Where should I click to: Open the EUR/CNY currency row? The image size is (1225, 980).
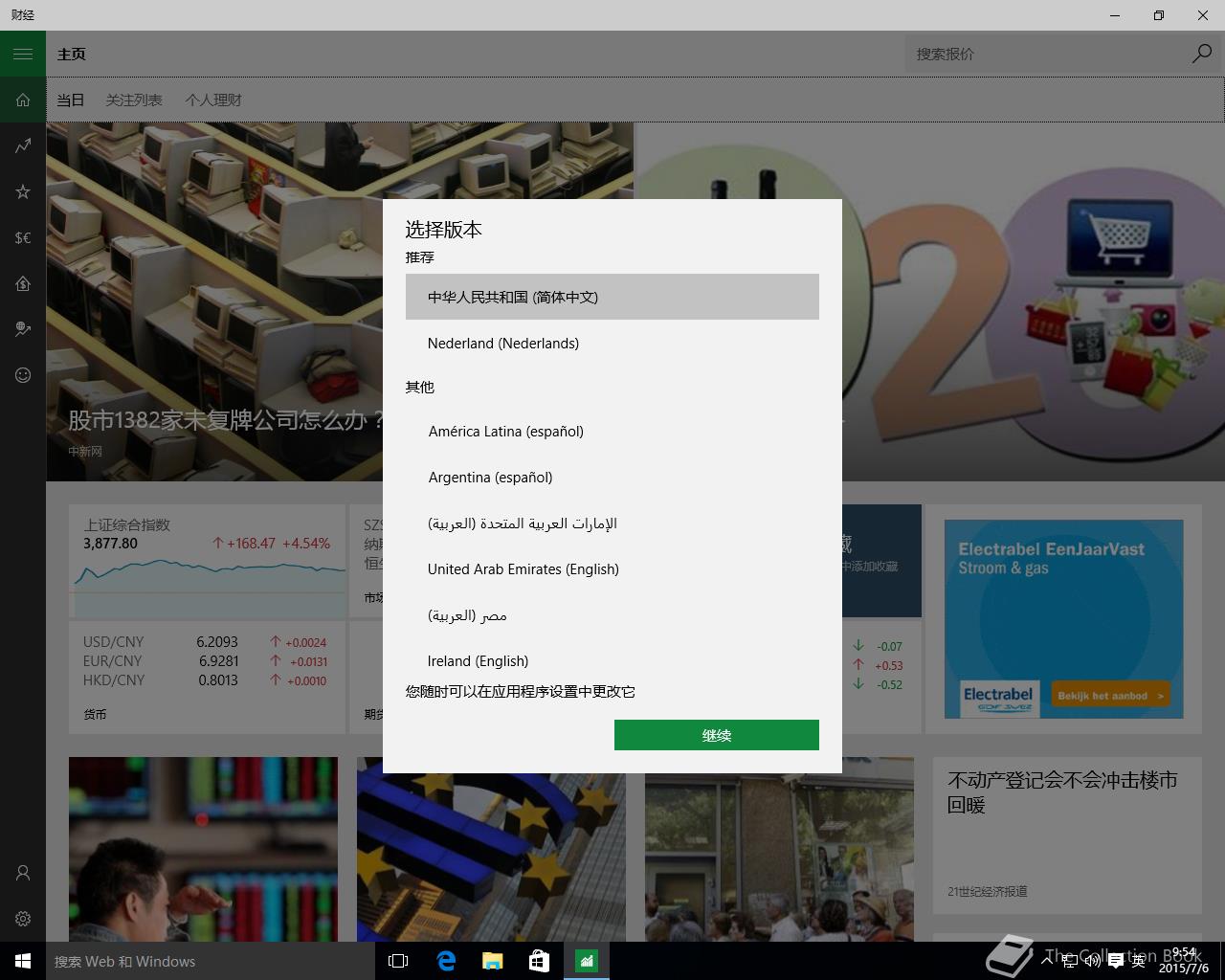click(x=205, y=660)
